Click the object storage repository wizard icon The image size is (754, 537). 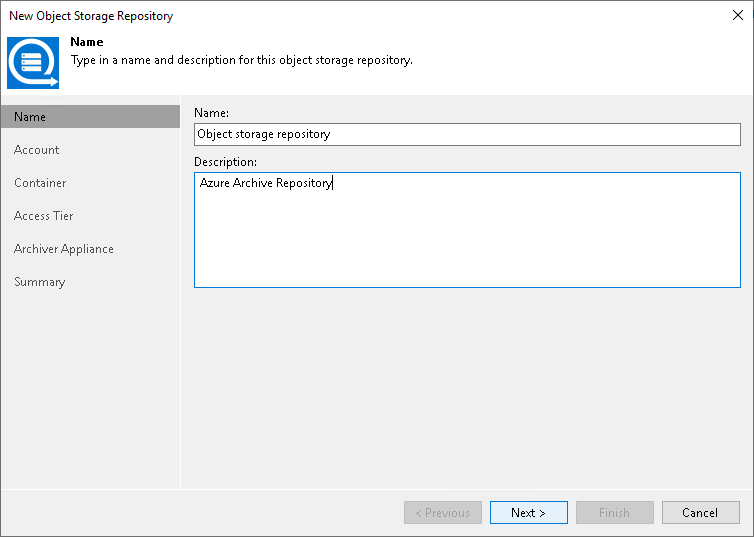coord(33,63)
